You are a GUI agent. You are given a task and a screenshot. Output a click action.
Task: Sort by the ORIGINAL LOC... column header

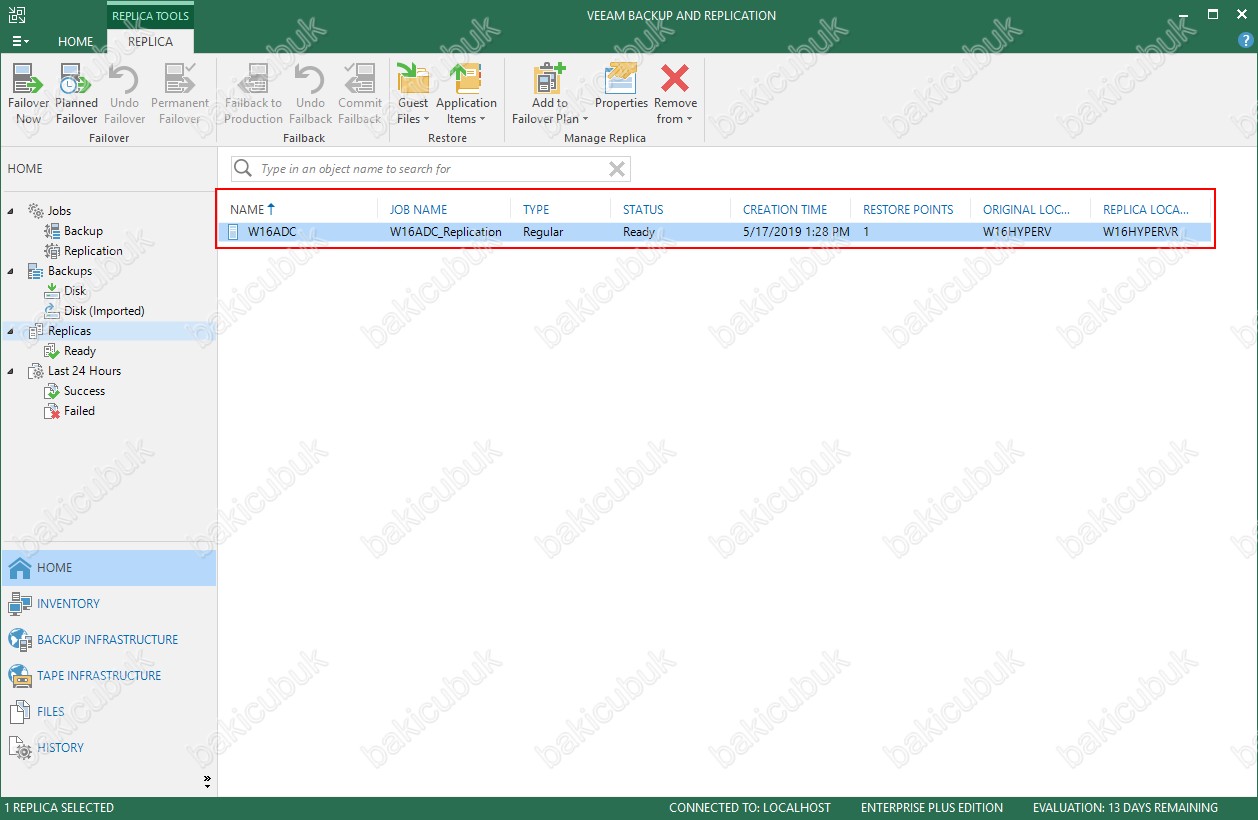1027,209
